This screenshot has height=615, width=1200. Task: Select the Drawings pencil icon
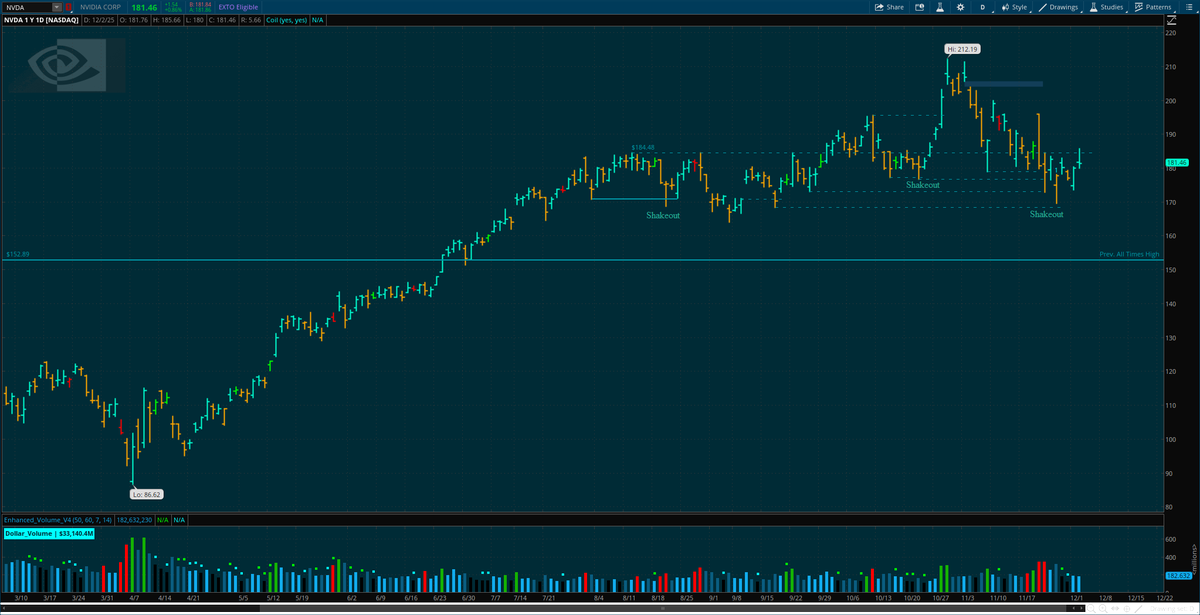(x=1043, y=7)
